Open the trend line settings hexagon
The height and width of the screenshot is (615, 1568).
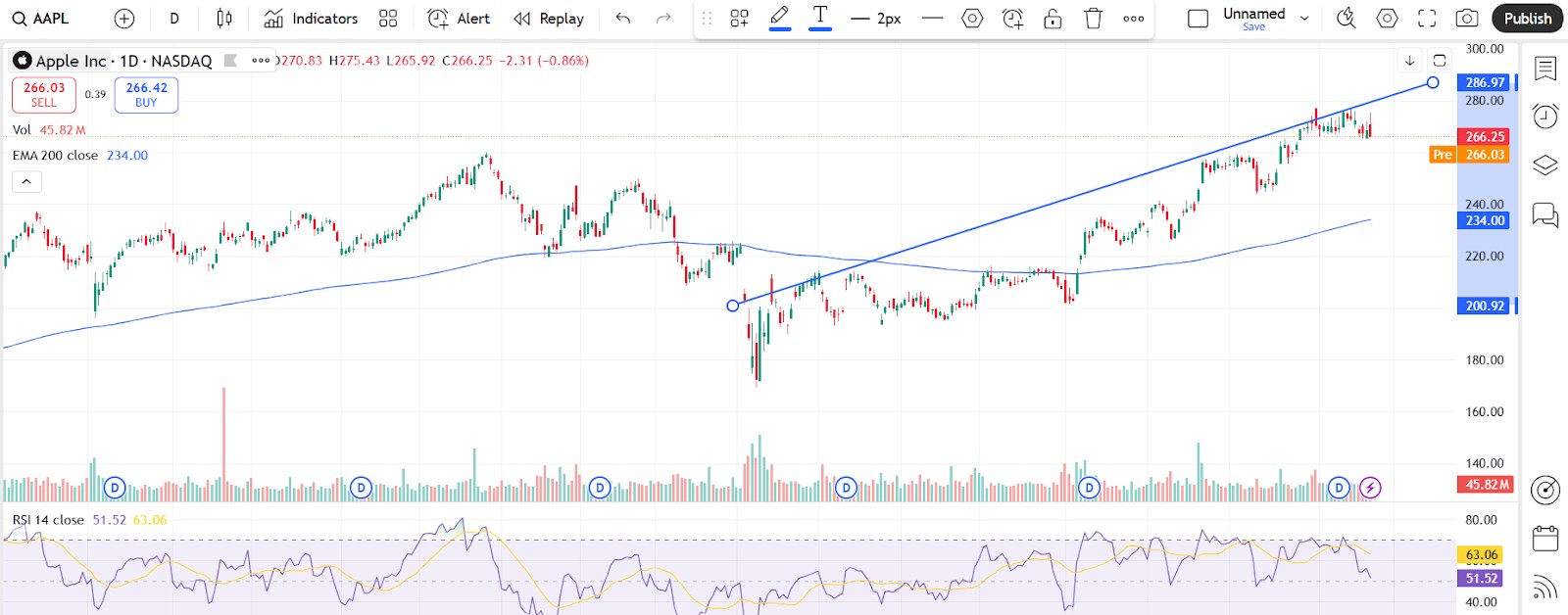point(972,19)
